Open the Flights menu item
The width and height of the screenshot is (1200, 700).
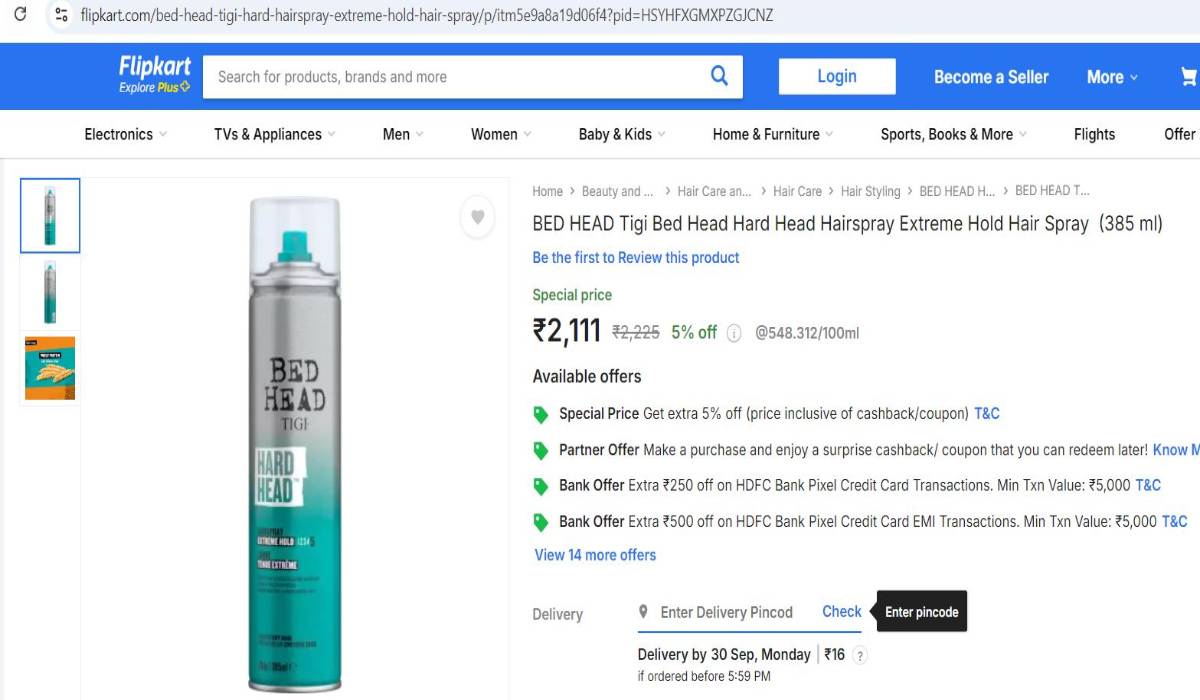pyautogui.click(x=1094, y=134)
